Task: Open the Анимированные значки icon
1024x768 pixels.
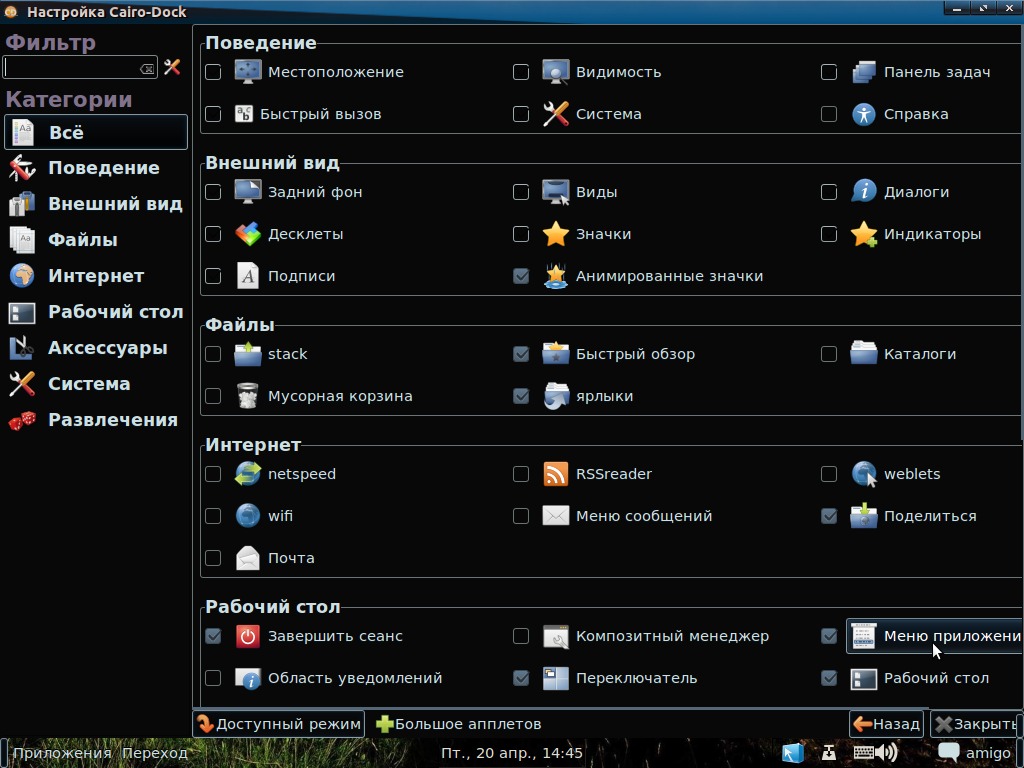Action: 556,276
